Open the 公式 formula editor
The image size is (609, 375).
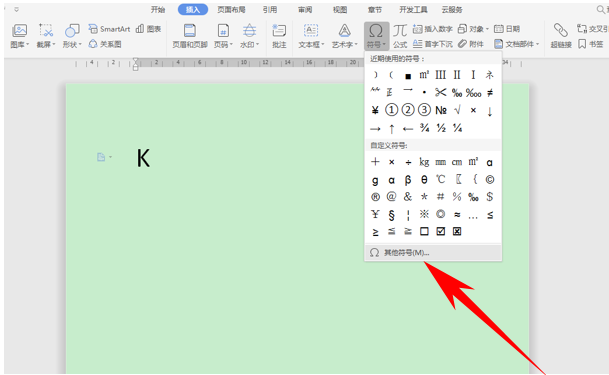tap(400, 36)
